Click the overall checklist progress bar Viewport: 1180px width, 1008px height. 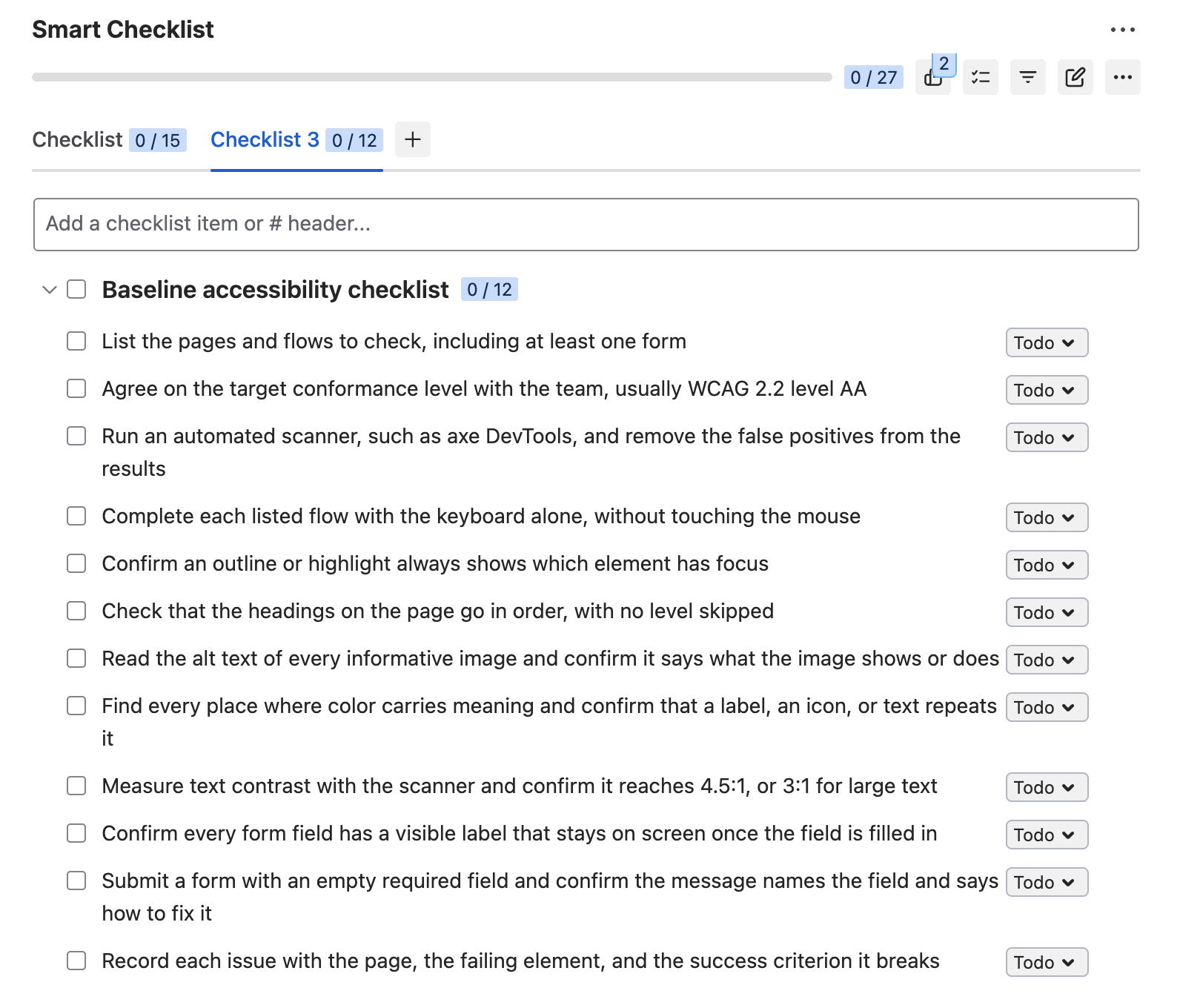point(432,77)
